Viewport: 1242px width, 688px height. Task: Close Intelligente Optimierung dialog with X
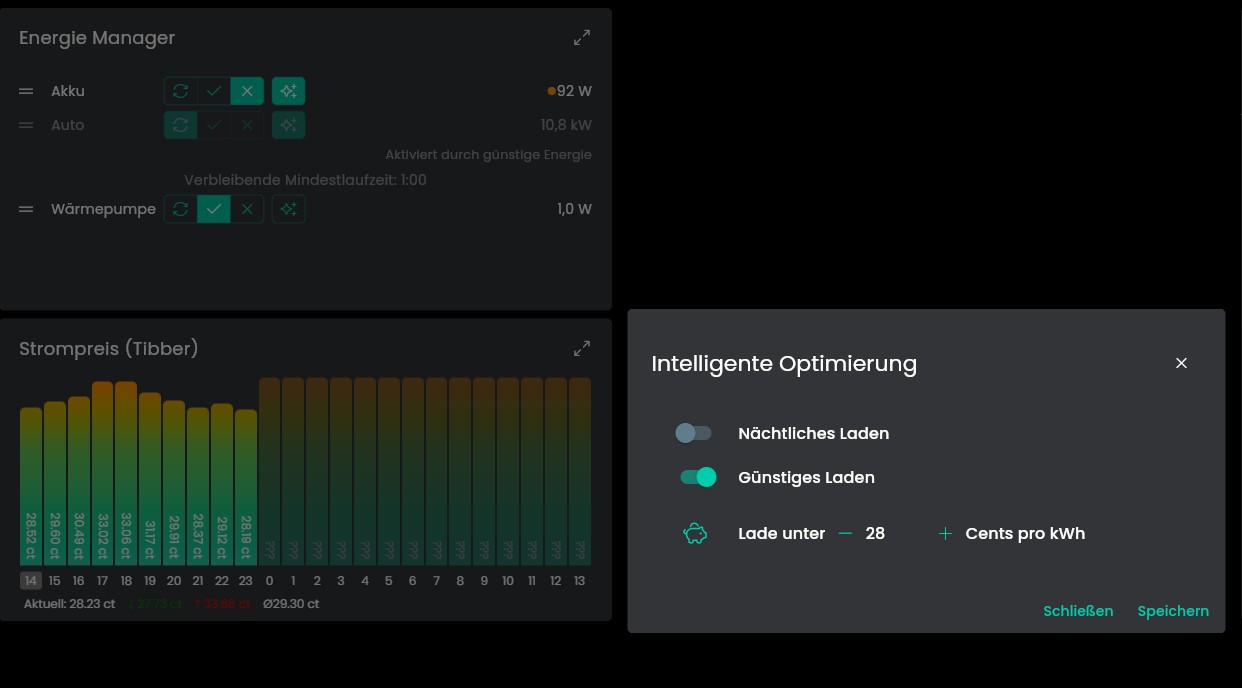1181,363
